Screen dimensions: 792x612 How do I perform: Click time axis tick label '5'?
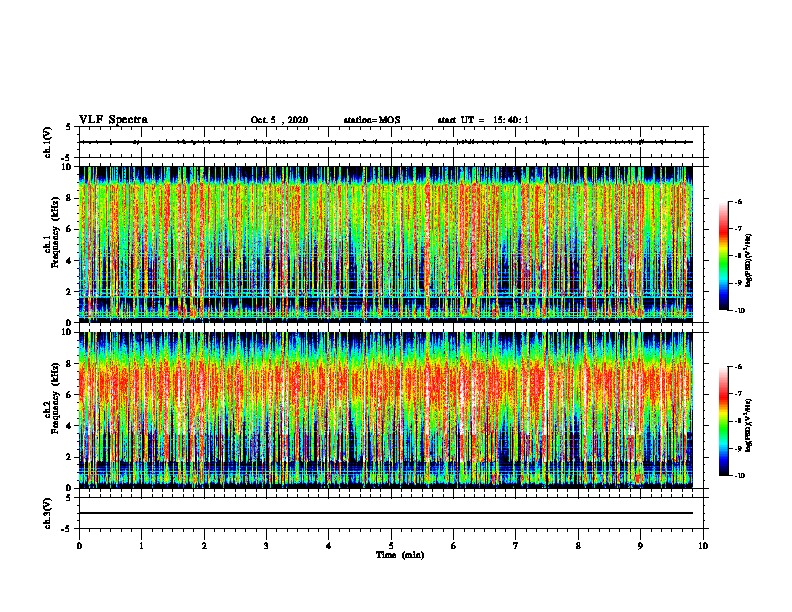click(391, 545)
